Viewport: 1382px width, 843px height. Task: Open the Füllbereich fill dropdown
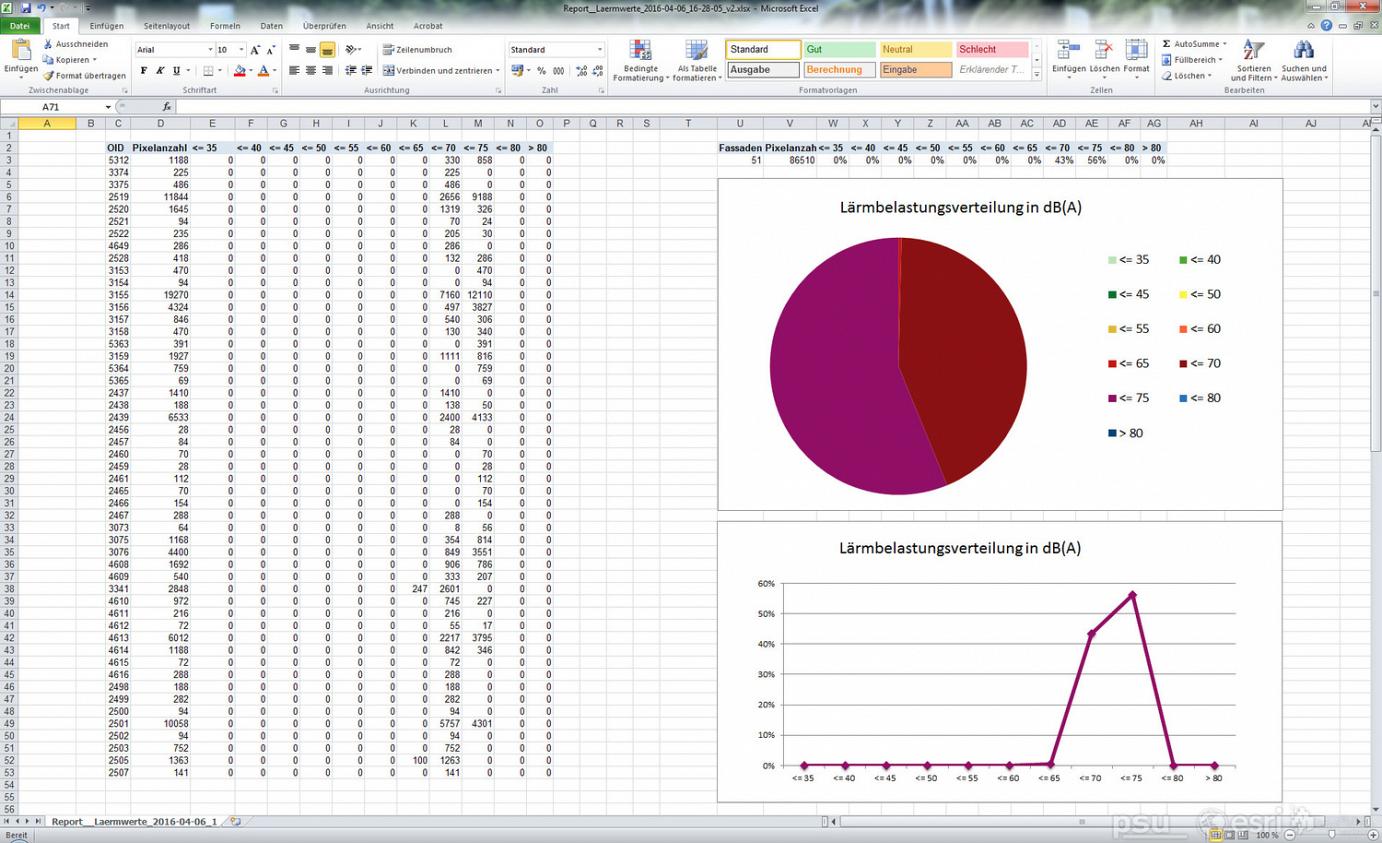(x=1195, y=60)
